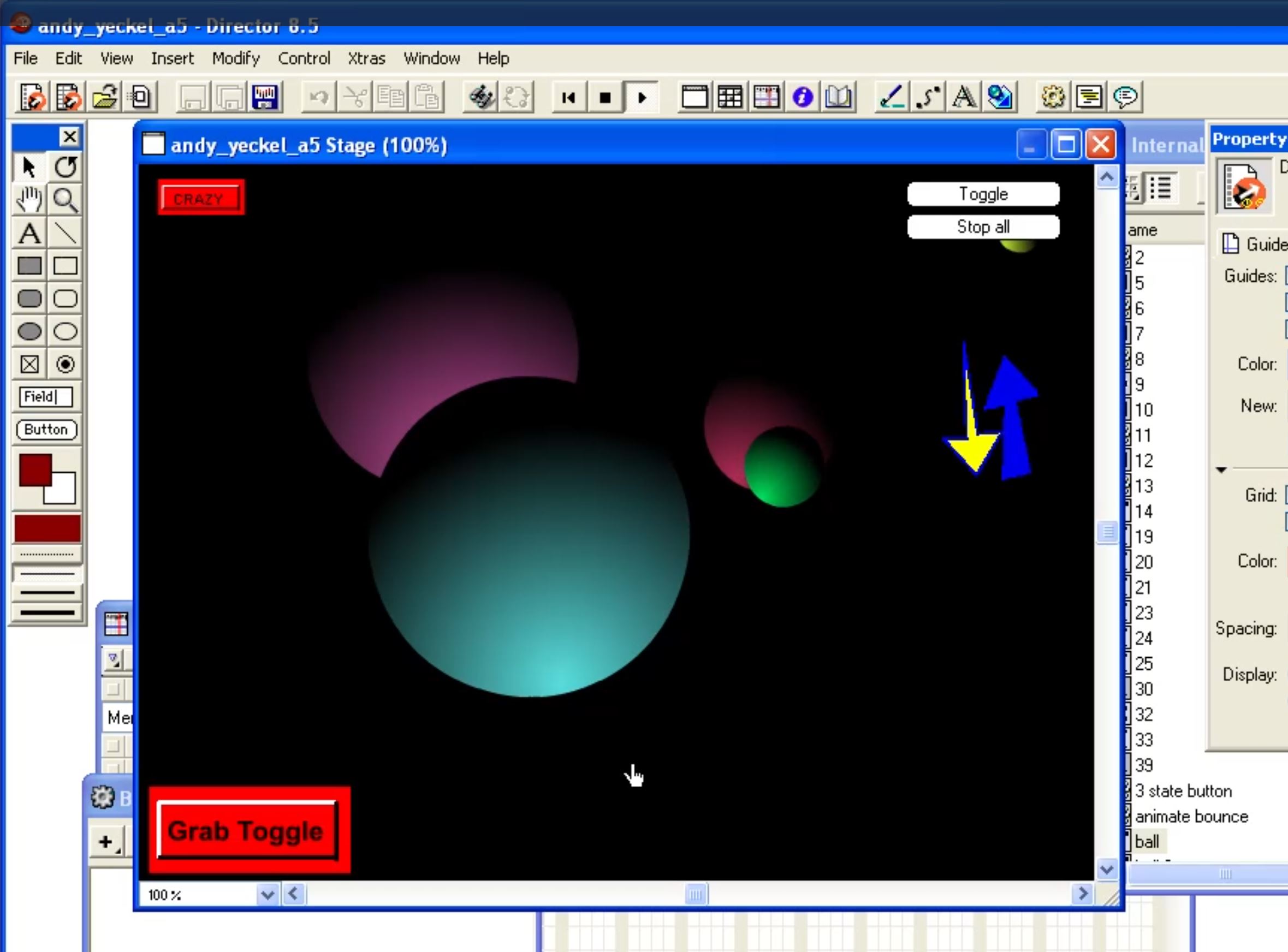Open the Cast window icon
Screen dimensions: 1288x952
(x=730, y=97)
